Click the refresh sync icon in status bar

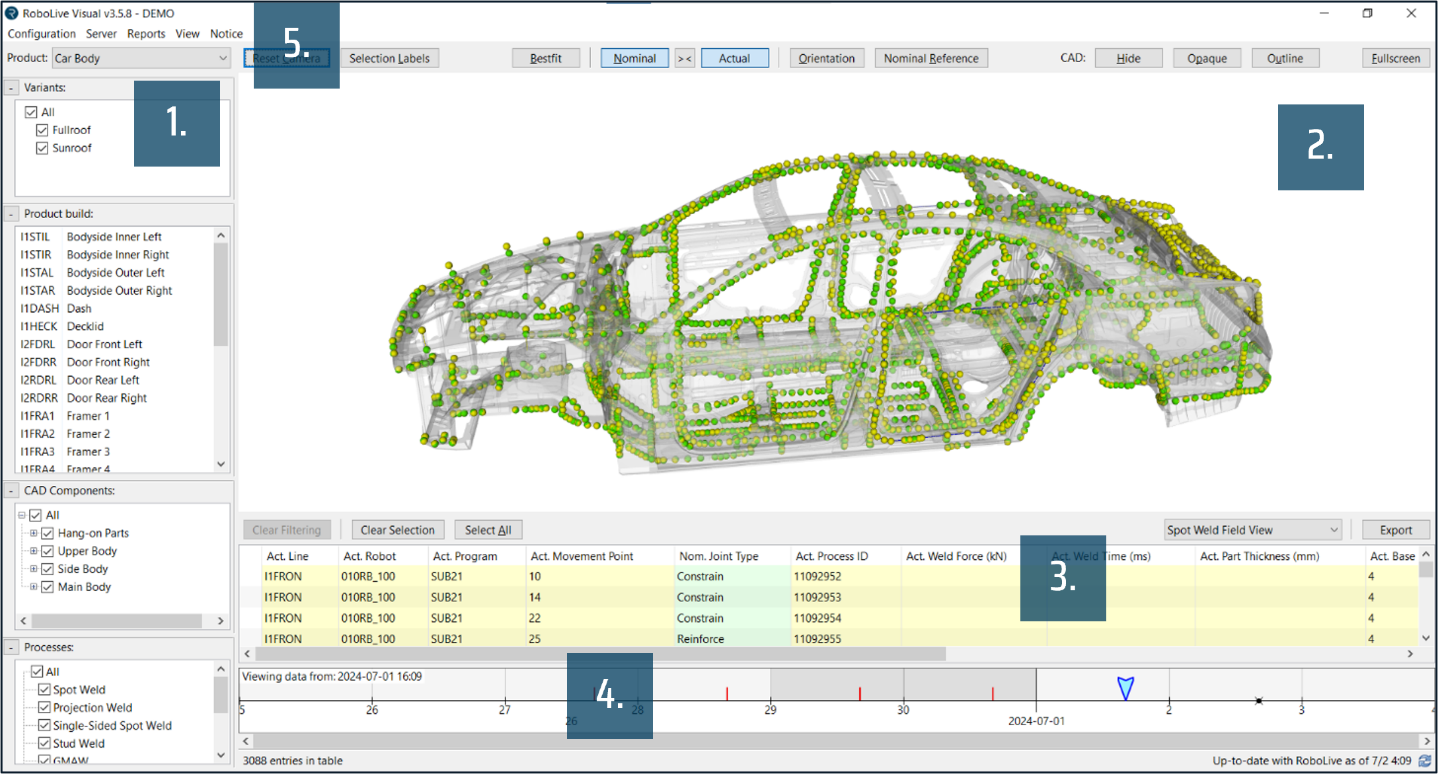[1424, 761]
